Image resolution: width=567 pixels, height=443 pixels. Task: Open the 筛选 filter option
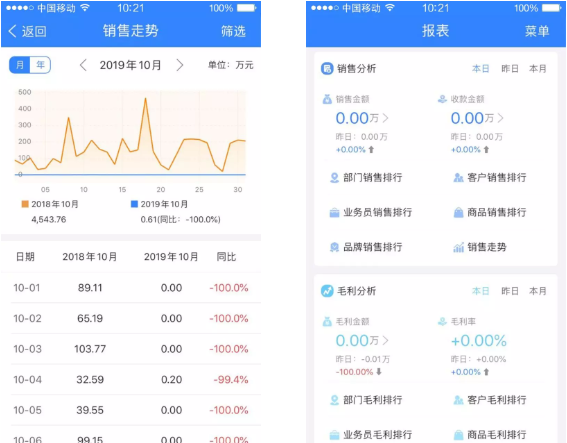tap(233, 31)
